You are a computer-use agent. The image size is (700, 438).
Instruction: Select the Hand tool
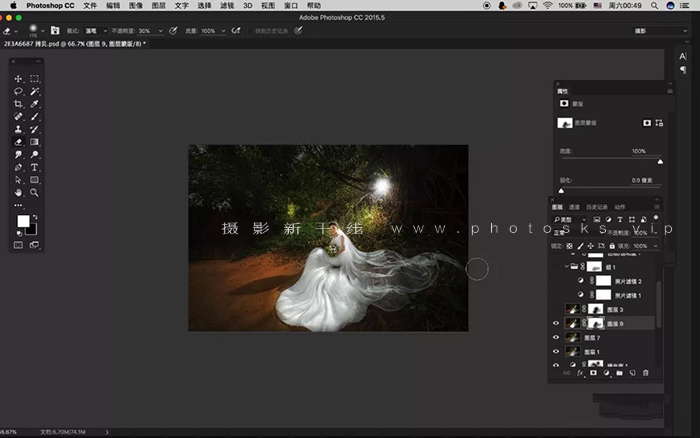(18, 192)
